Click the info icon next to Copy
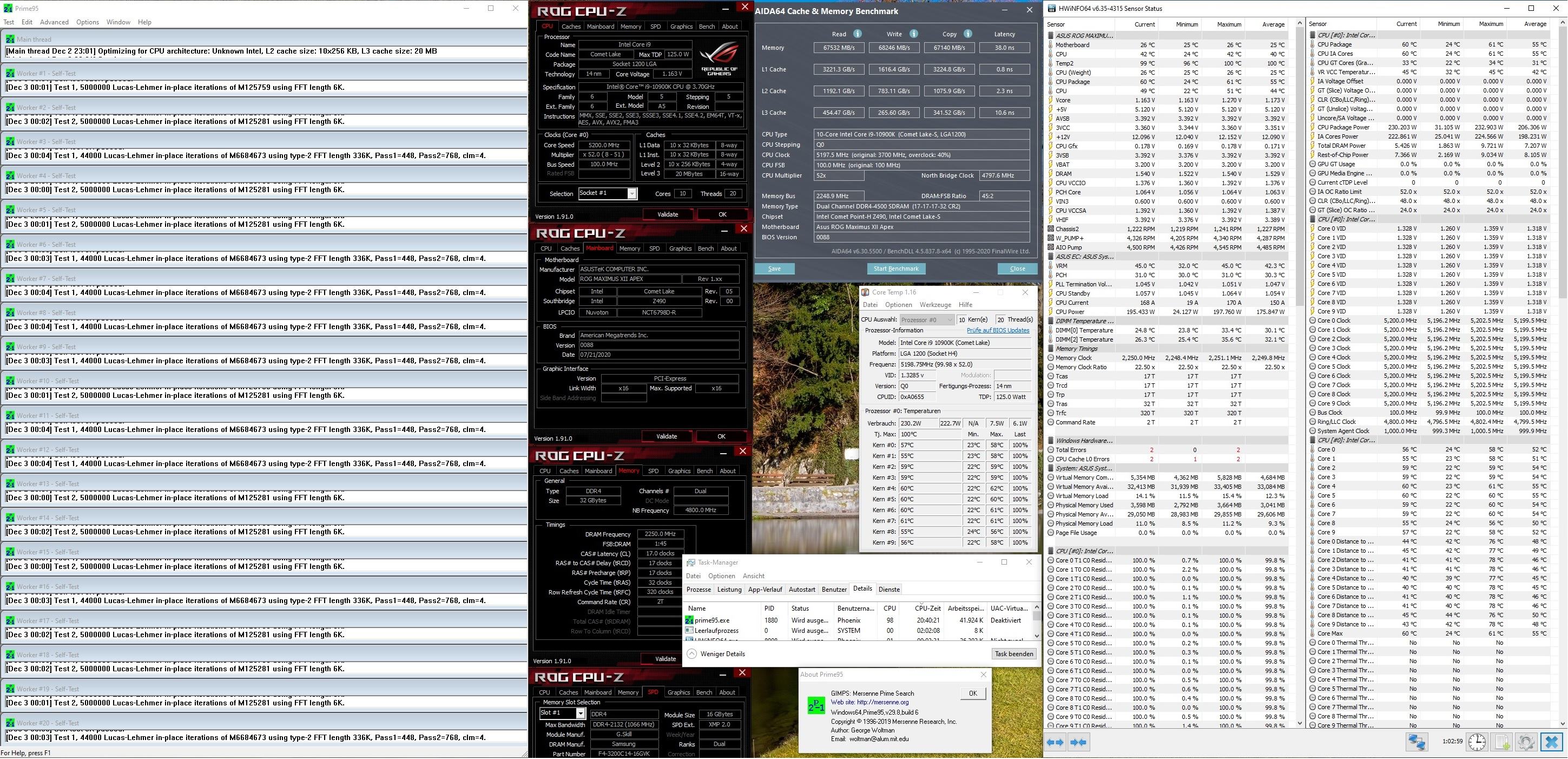This screenshot has height=759, width=1568. [x=968, y=34]
